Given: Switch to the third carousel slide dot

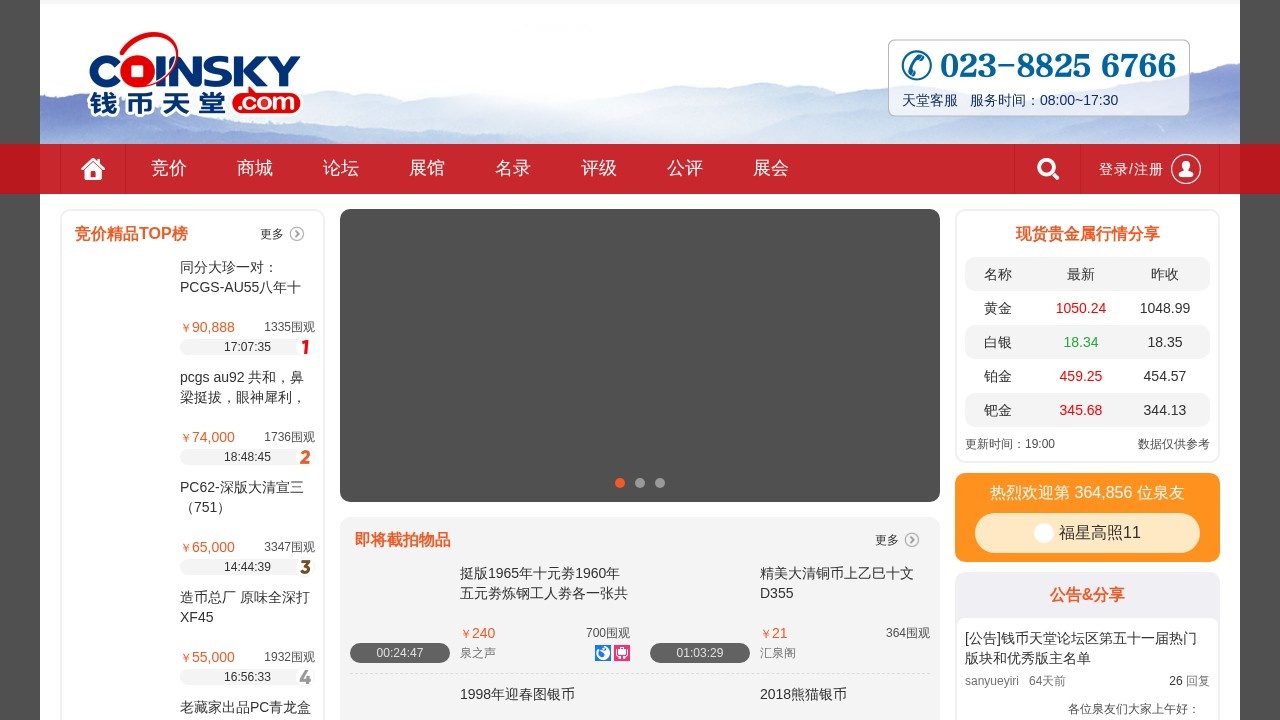Looking at the screenshot, I should (x=660, y=483).
